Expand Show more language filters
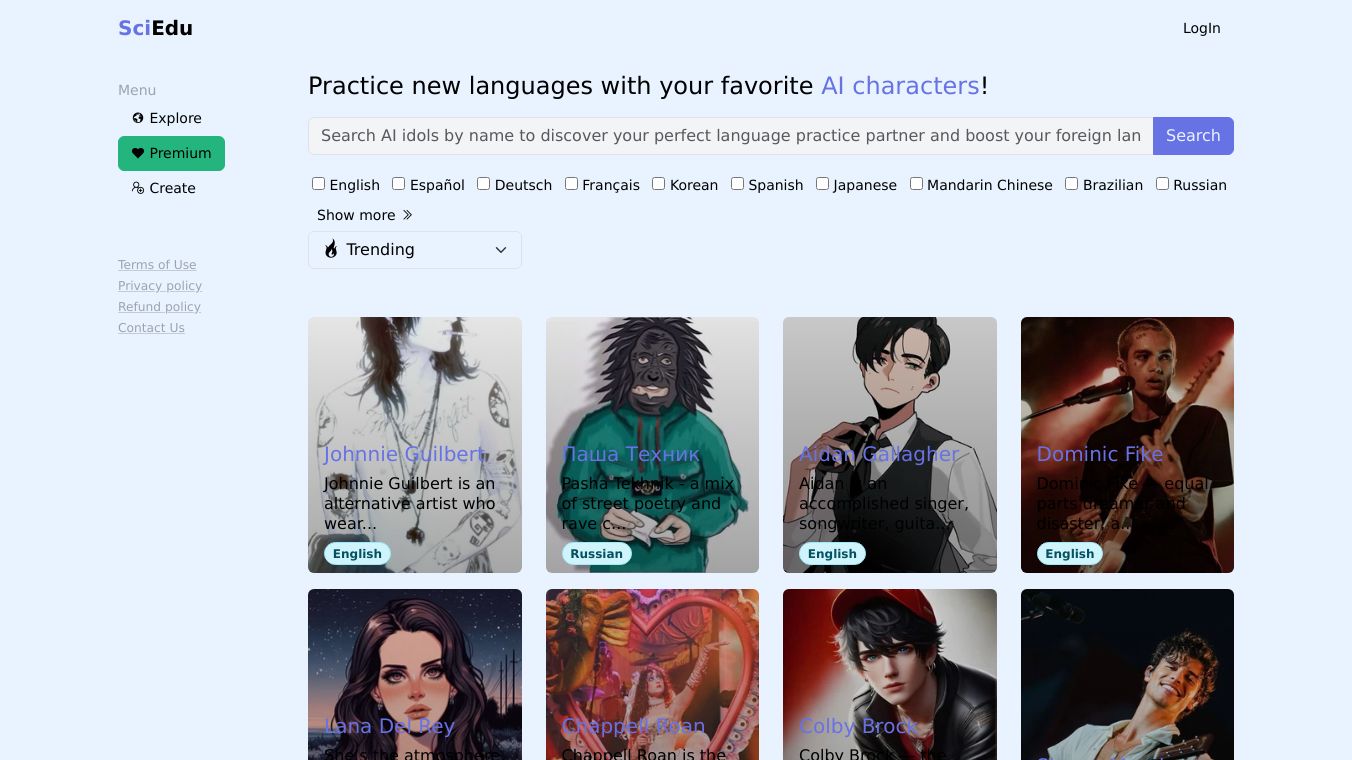The width and height of the screenshot is (1352, 760). click(x=365, y=215)
